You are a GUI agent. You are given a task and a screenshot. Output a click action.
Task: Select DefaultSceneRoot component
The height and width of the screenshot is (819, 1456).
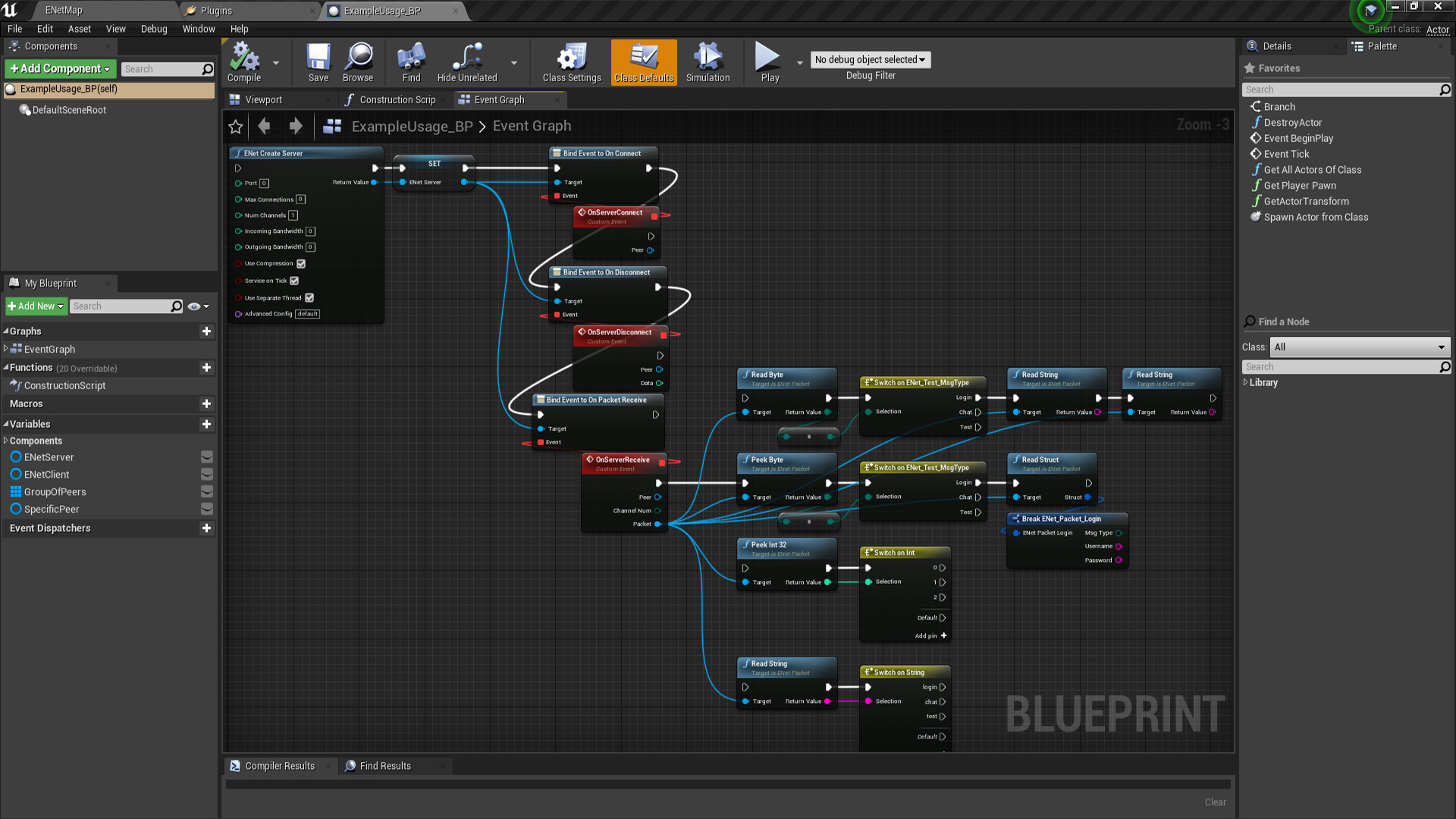pyautogui.click(x=69, y=111)
